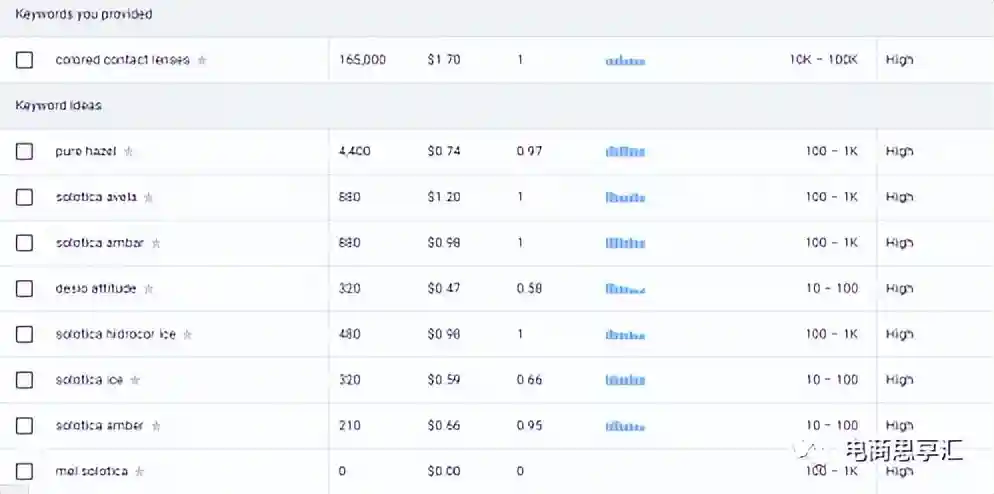Click the star next to pure hazel
The width and height of the screenshot is (994, 494).
pos(128,152)
